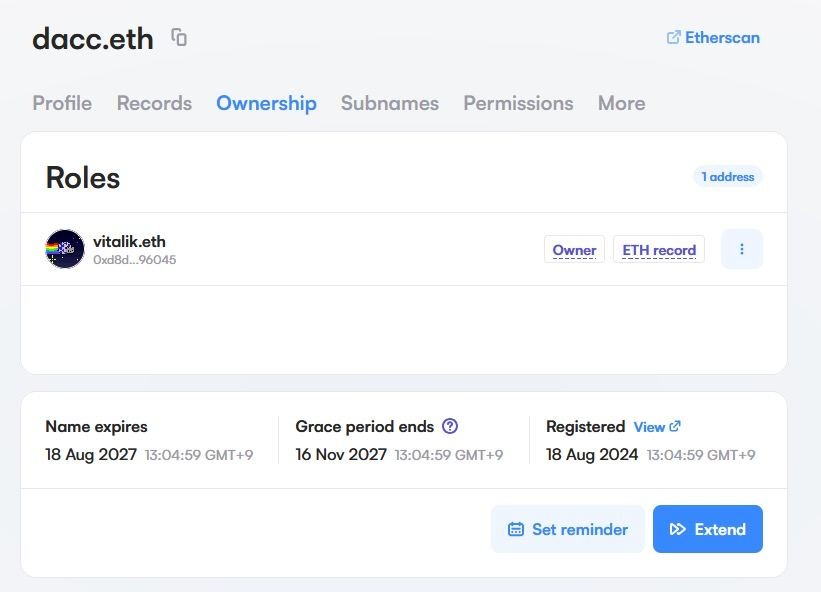Go to the Subnames tab

pos(390,103)
